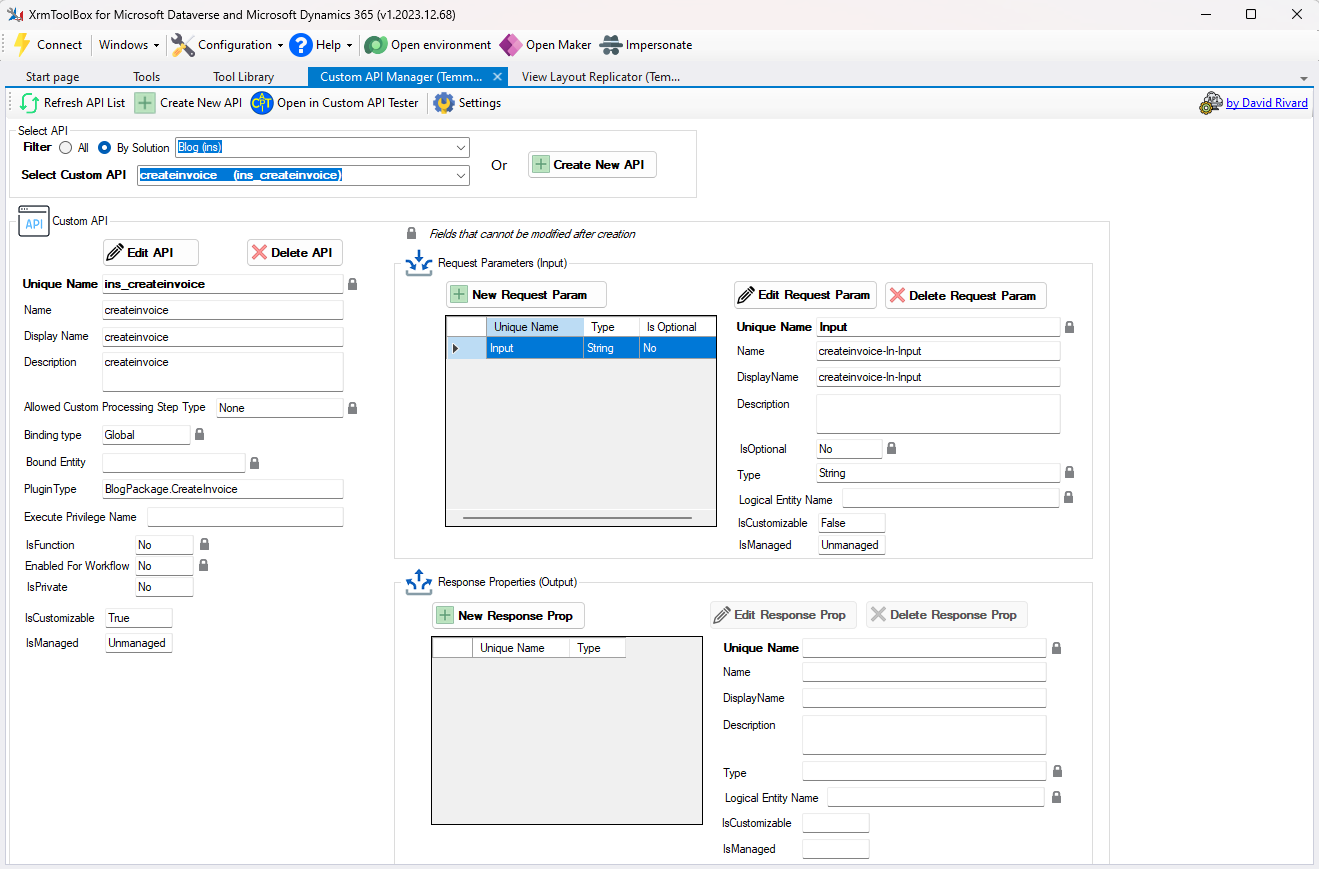Select the By Solution radio button
Image resolution: width=1319 pixels, height=869 pixels.
coord(105,148)
